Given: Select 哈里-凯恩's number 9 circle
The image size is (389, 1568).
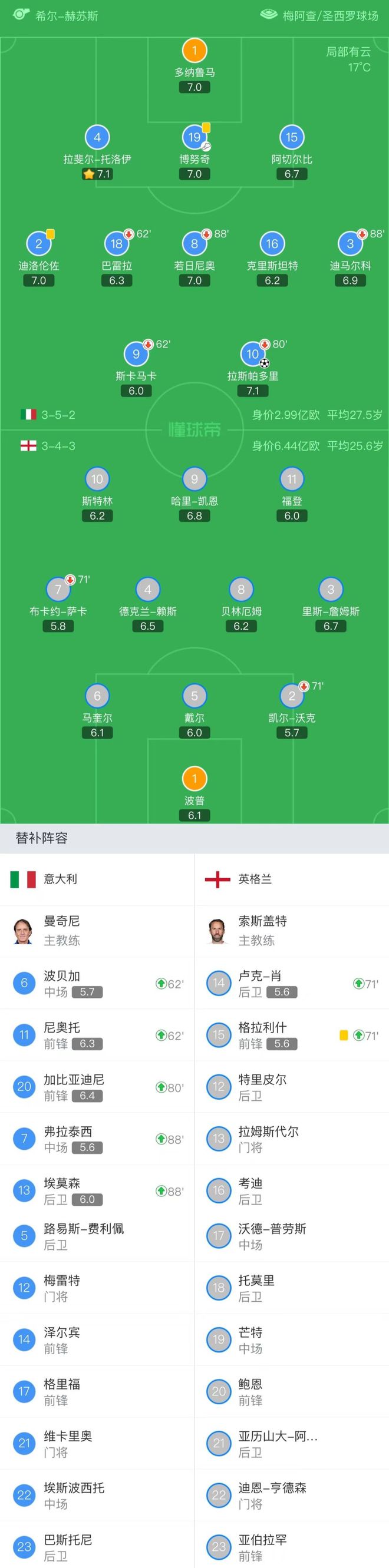Looking at the screenshot, I should (x=194, y=479).
